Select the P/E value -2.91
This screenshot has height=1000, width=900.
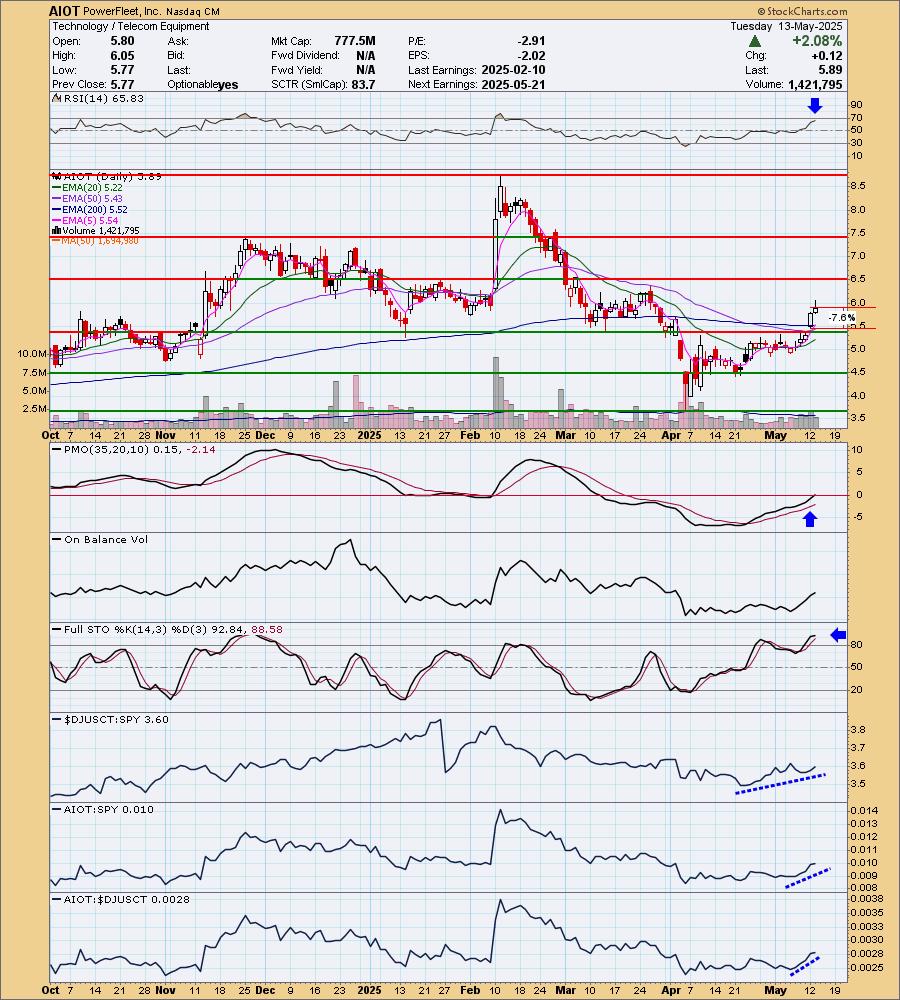[x=531, y=41]
